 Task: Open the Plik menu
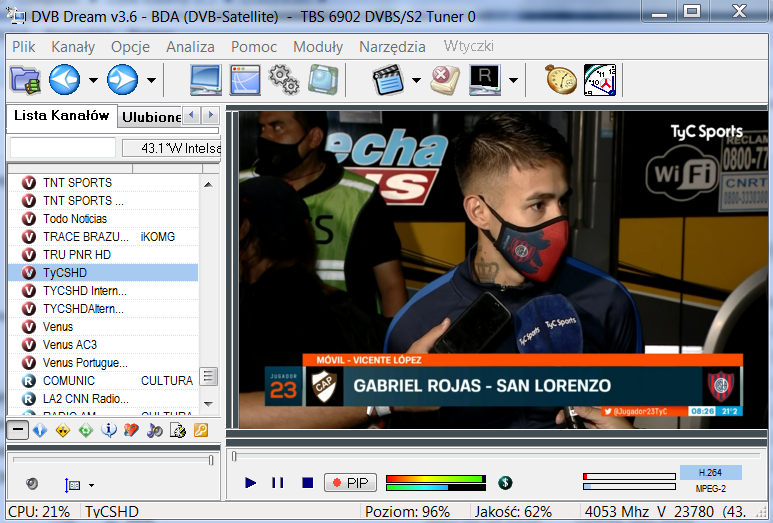(23, 47)
